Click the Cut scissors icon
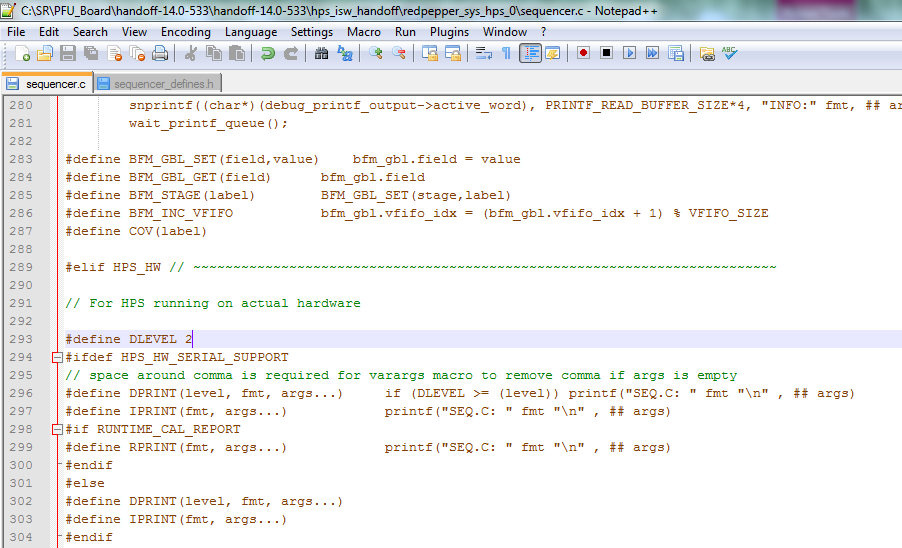Viewport: 902px width, 548px height. (190, 53)
